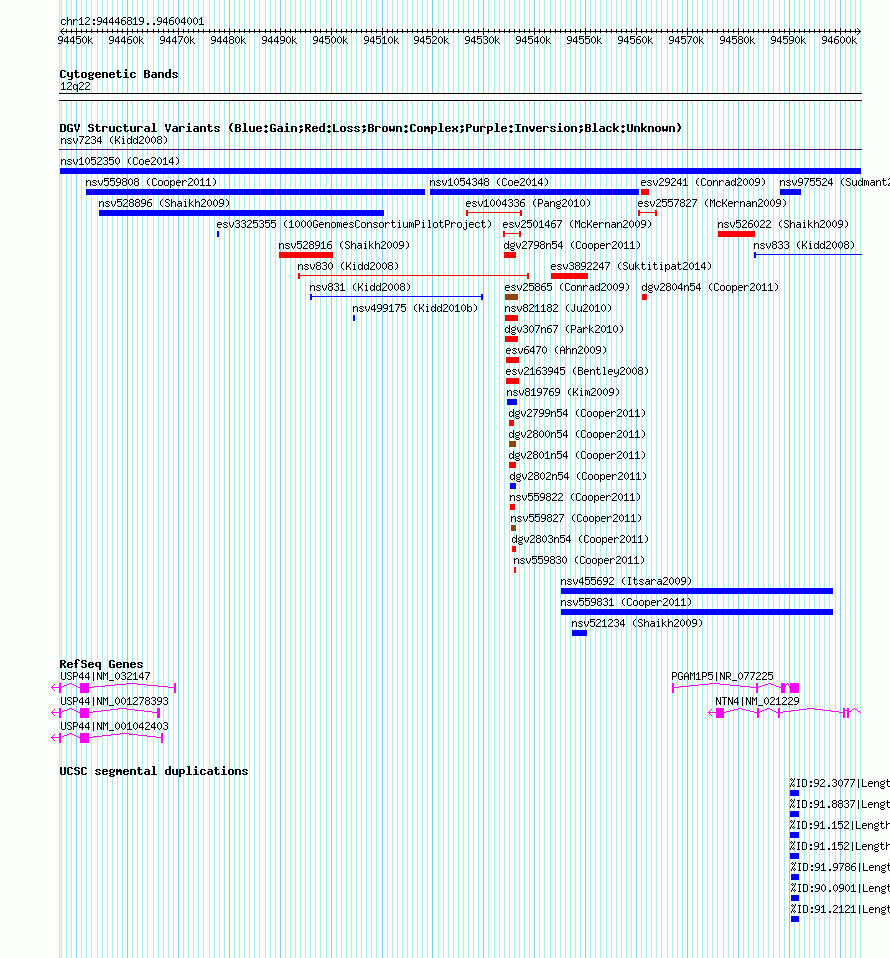Image resolution: width=890 pixels, height=958 pixels.
Task: Select esv6470 (Ahn2009) label
Action: [x=556, y=350]
